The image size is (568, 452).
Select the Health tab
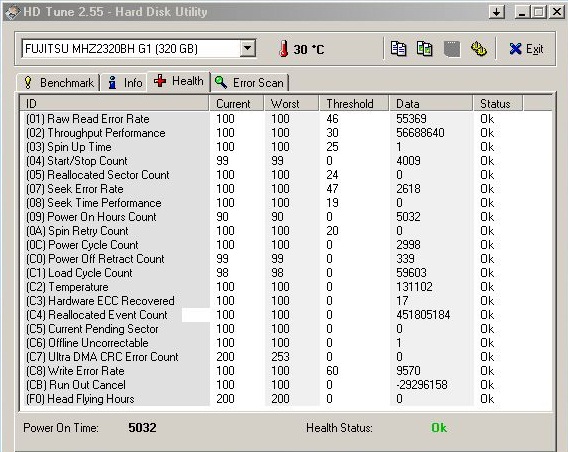tap(179, 81)
